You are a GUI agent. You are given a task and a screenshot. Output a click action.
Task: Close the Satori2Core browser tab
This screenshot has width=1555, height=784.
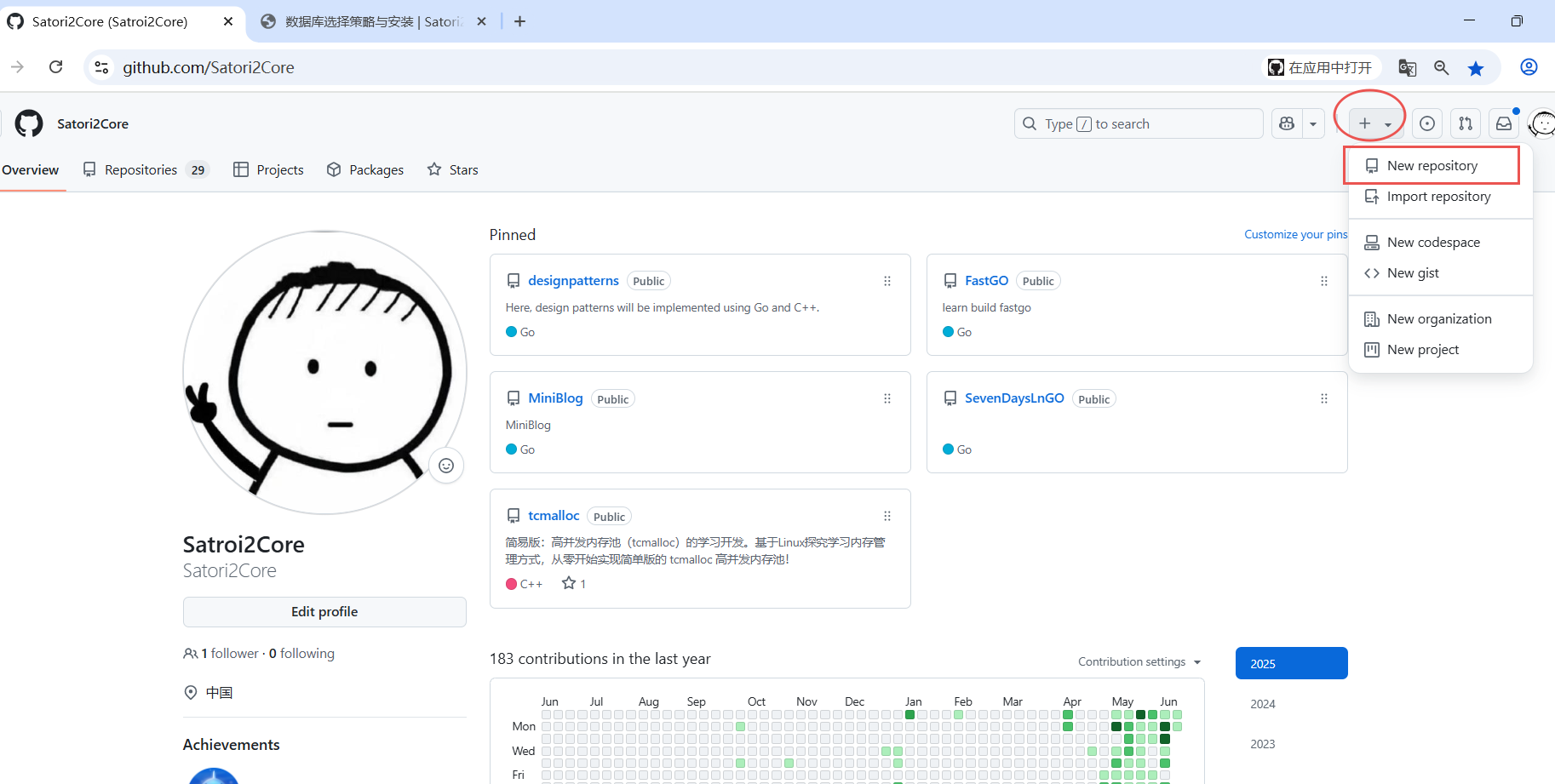(x=228, y=21)
